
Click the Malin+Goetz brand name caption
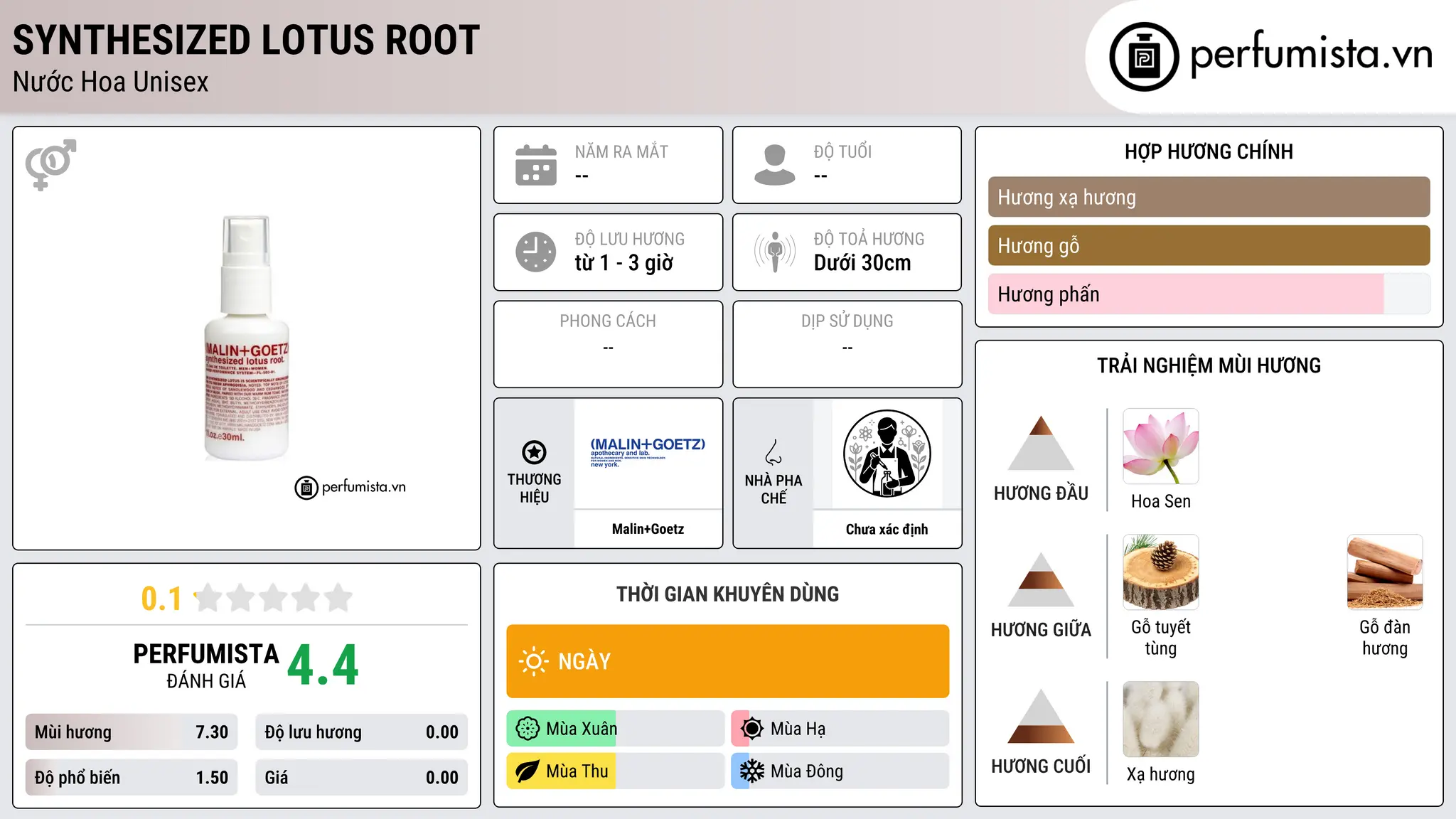tap(648, 529)
